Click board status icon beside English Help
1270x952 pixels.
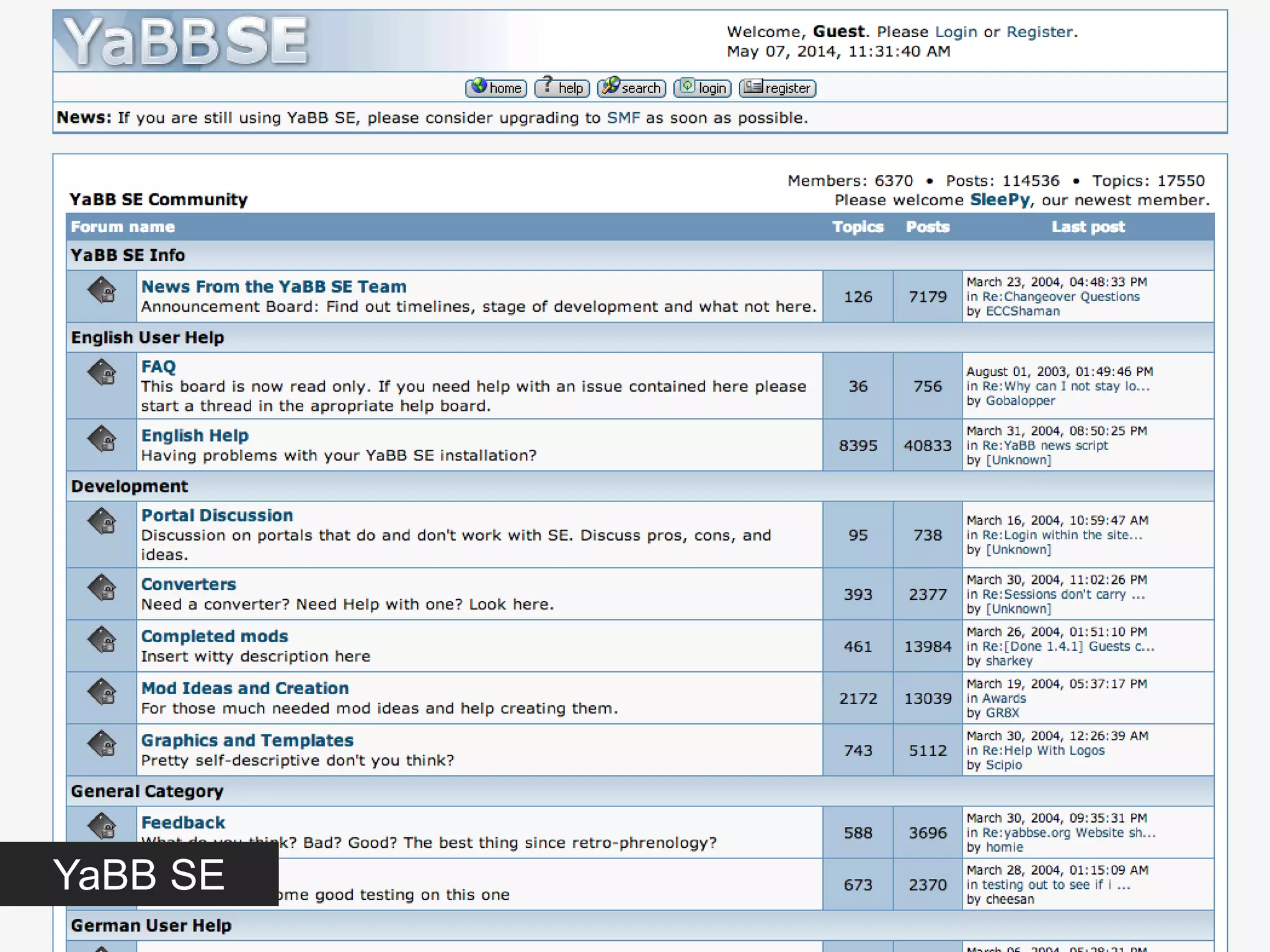pos(102,439)
